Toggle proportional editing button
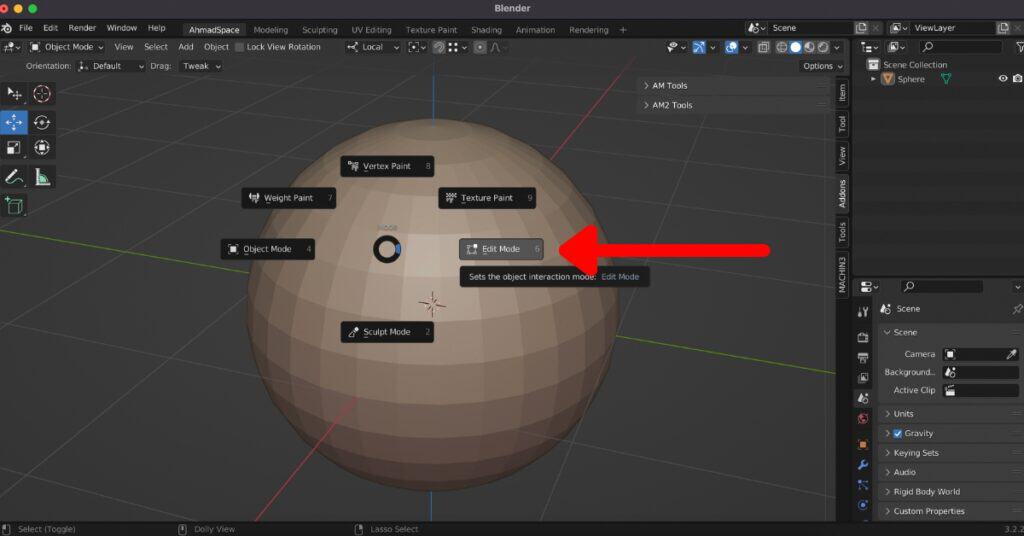The image size is (1024, 536). [x=480, y=47]
